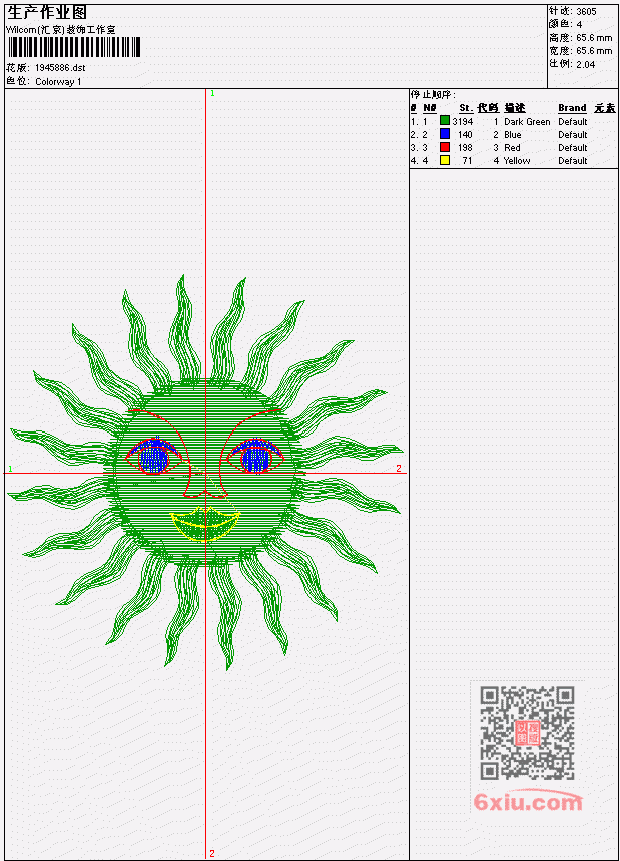
Task: Click the Blue color swatch
Action: click(x=445, y=134)
